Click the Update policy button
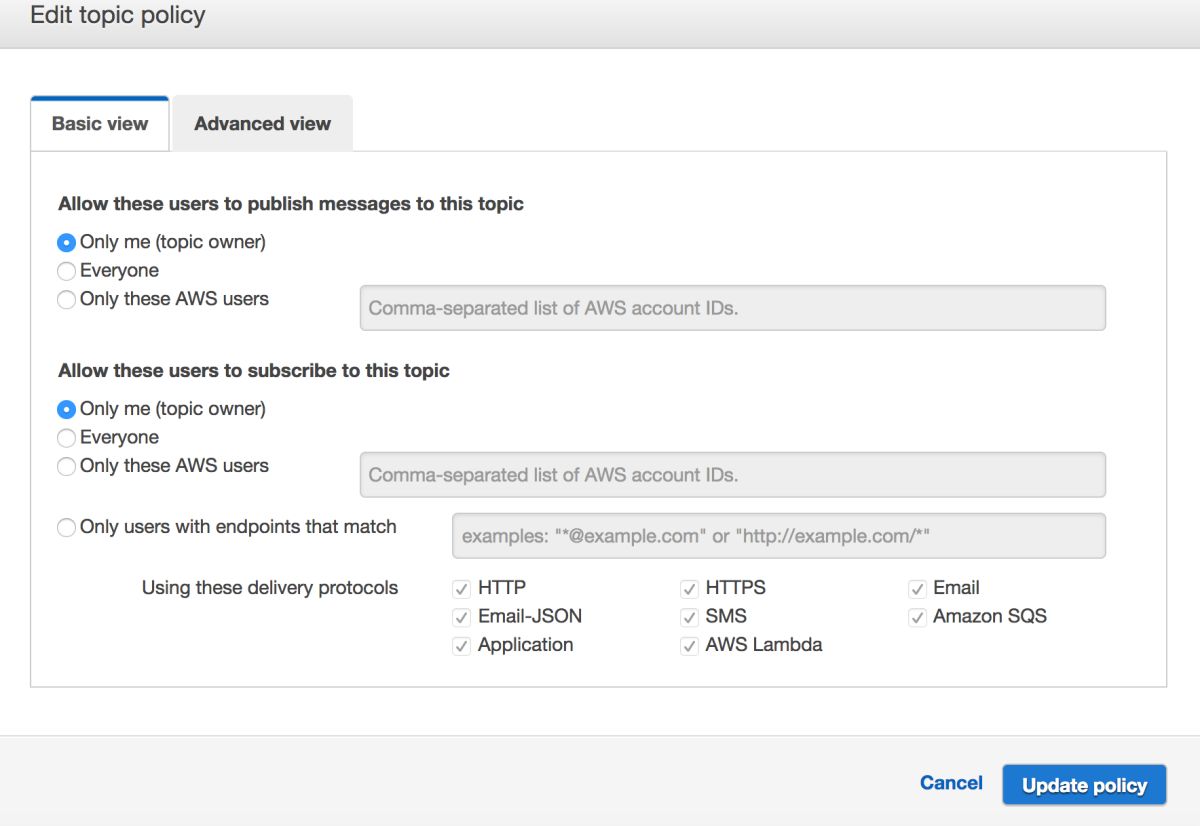1200x826 pixels. pyautogui.click(x=1084, y=785)
